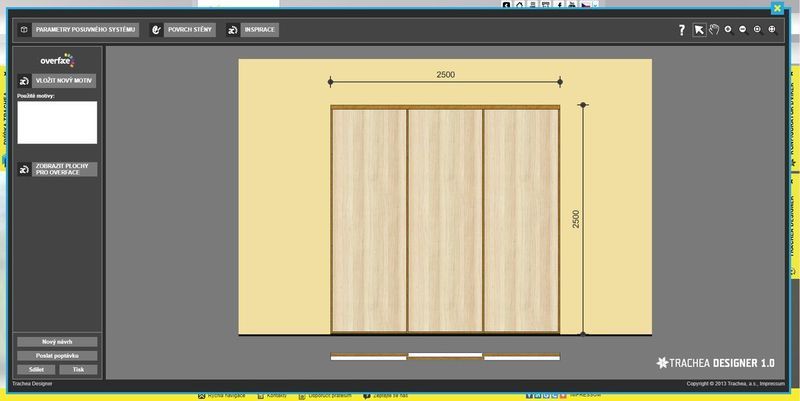The height and width of the screenshot is (401, 800).
Task: Open the help question mark icon
Action: tap(682, 30)
